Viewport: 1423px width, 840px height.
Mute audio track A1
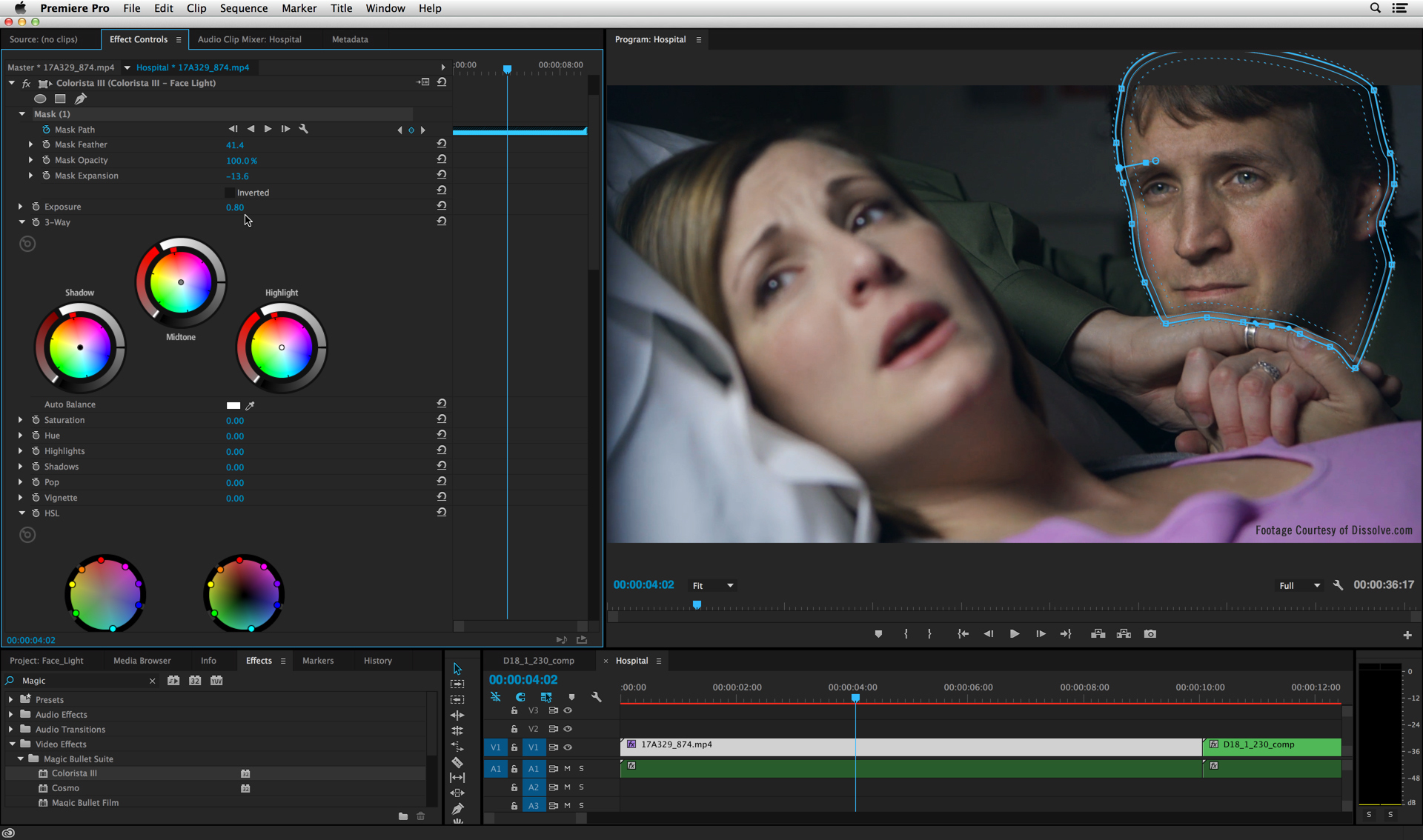pos(568,768)
